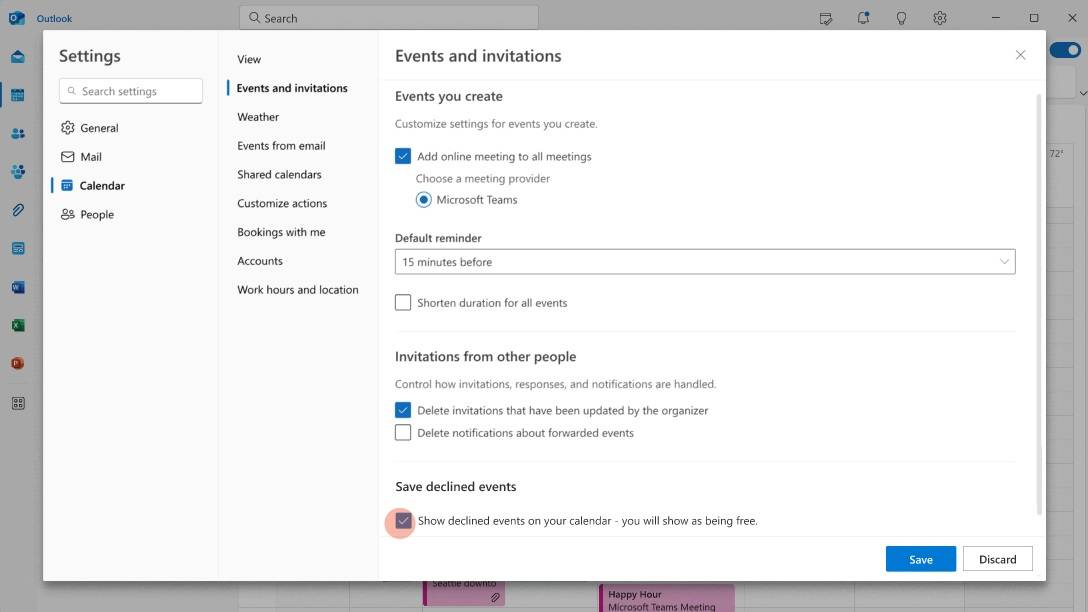The height and width of the screenshot is (612, 1088).
Task: Enable Delete notifications about forwarded events
Action: (x=403, y=432)
